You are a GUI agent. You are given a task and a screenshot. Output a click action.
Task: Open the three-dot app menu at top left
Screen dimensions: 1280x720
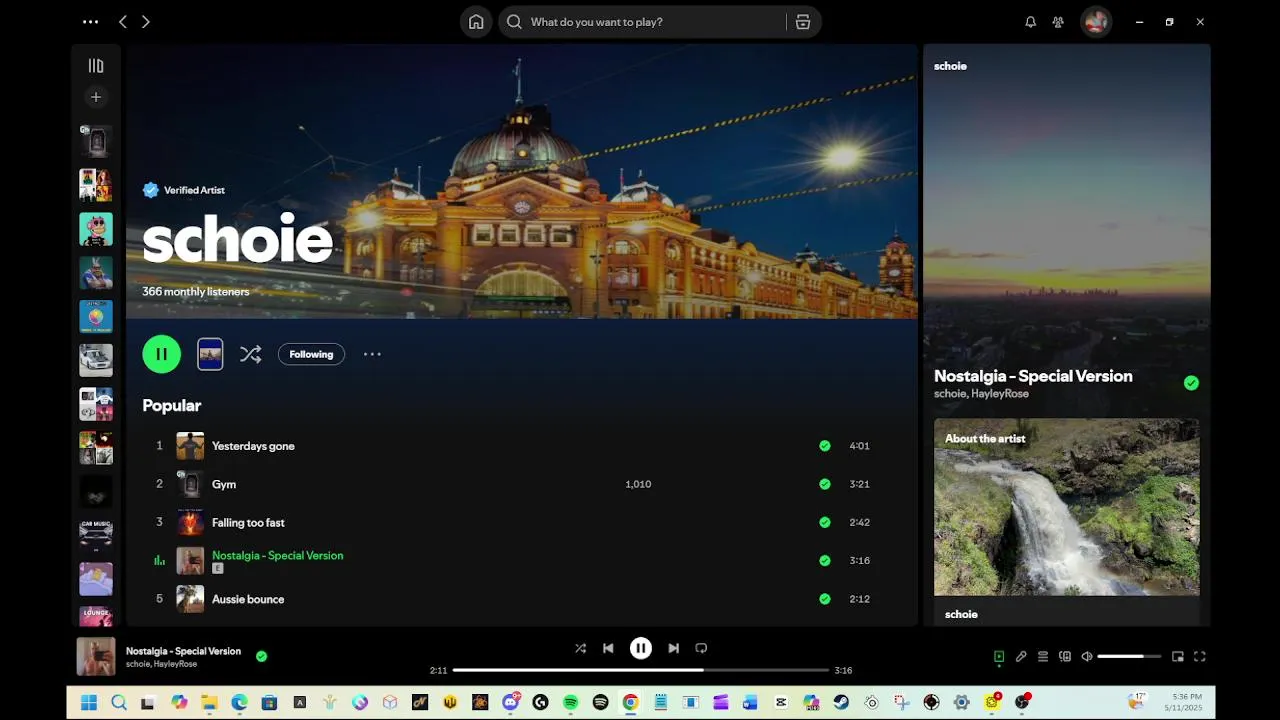pyautogui.click(x=91, y=22)
